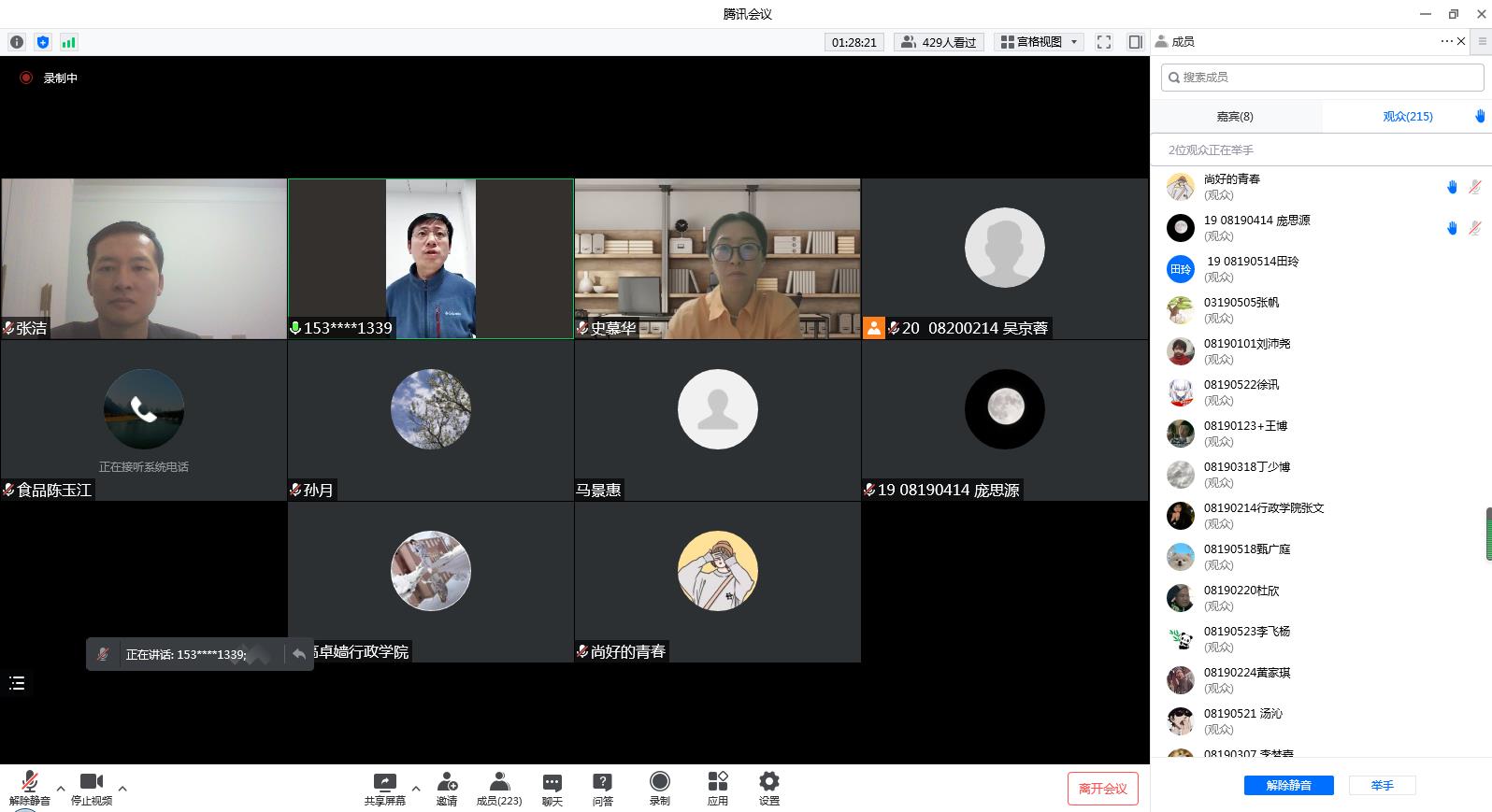Check the green network signal icon
Viewport: 1492px width, 812px height.
68,42
